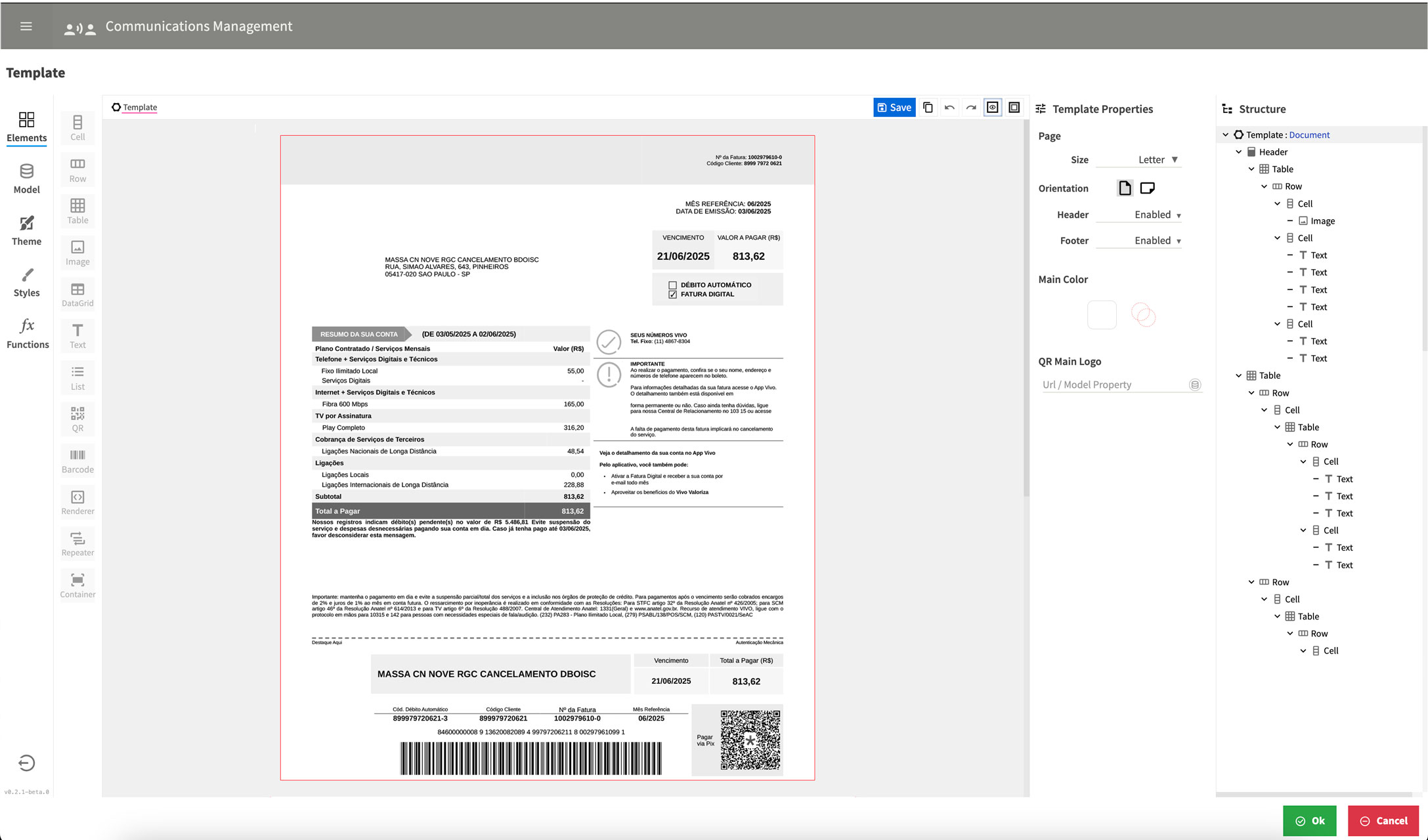Open the page Size dropdown
Image resolution: width=1428 pixels, height=840 pixels.
pyautogui.click(x=1157, y=159)
